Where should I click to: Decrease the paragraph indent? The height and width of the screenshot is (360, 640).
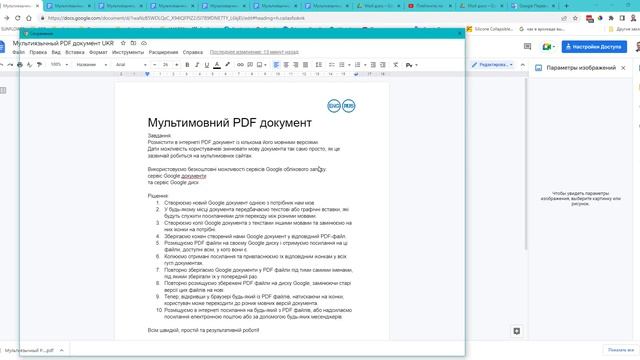[x=373, y=64]
